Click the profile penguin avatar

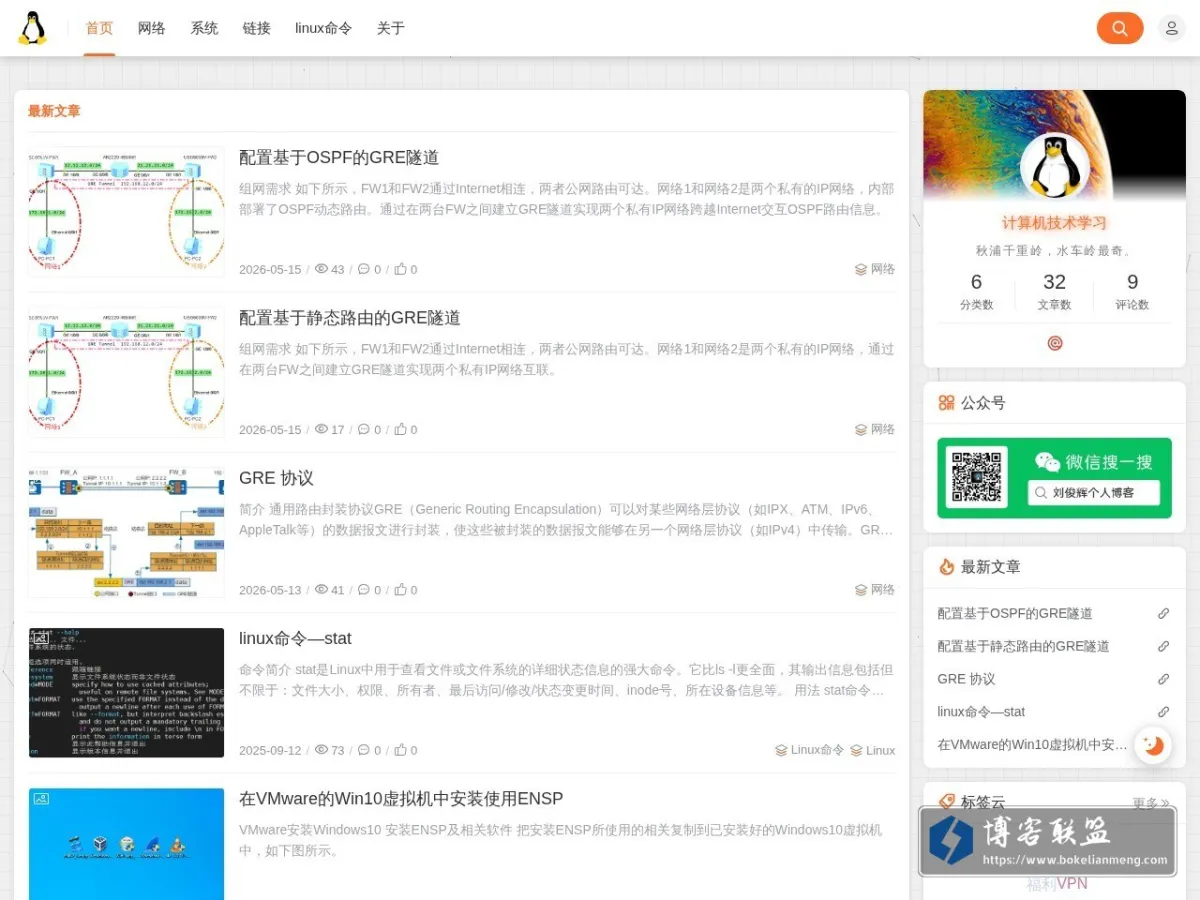pyautogui.click(x=1054, y=166)
